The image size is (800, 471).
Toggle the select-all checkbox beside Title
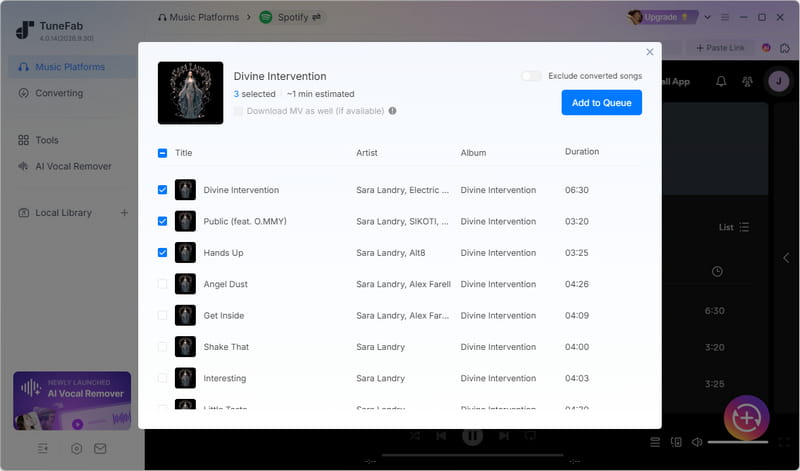coord(162,153)
